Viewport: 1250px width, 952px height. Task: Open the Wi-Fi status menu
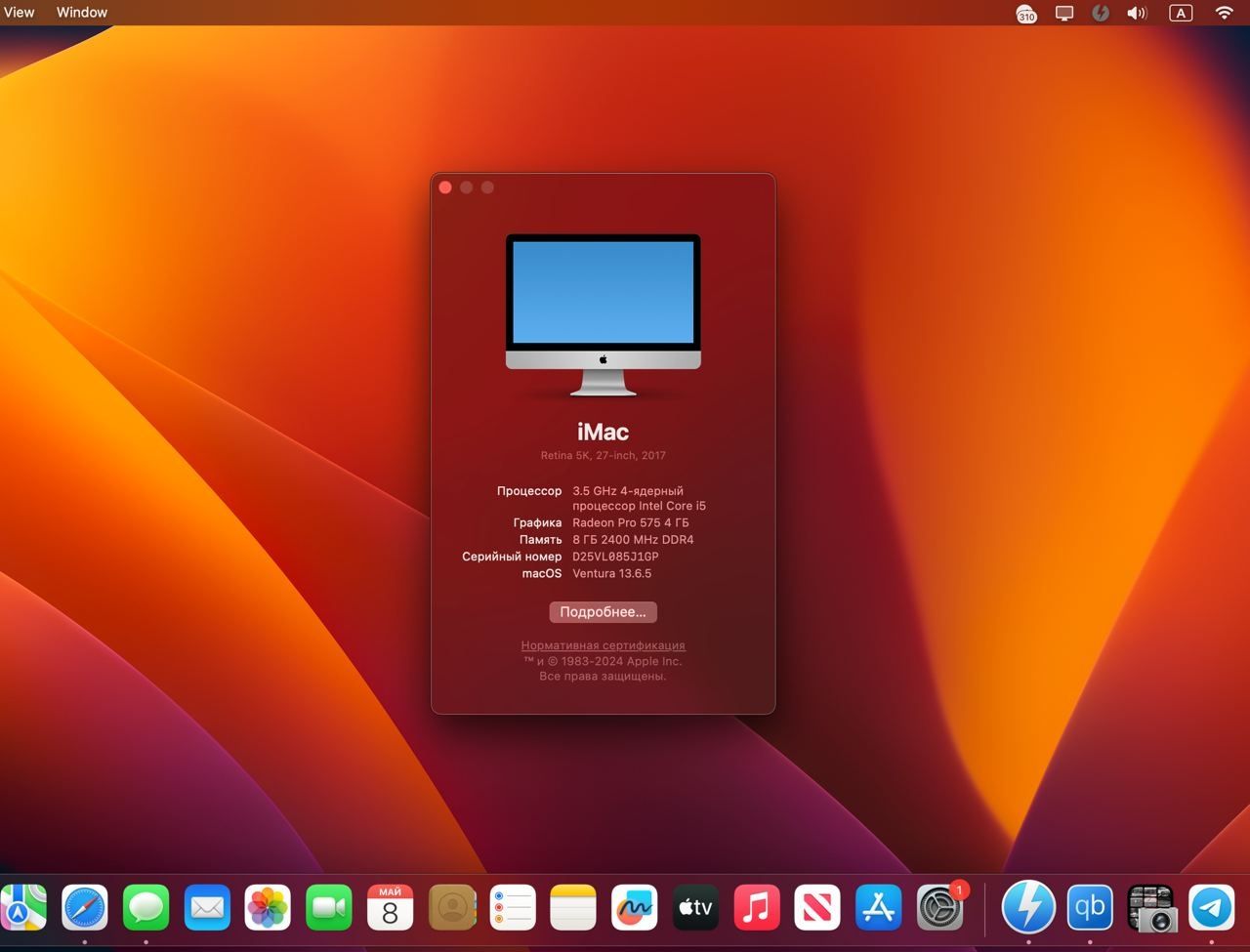click(1224, 13)
